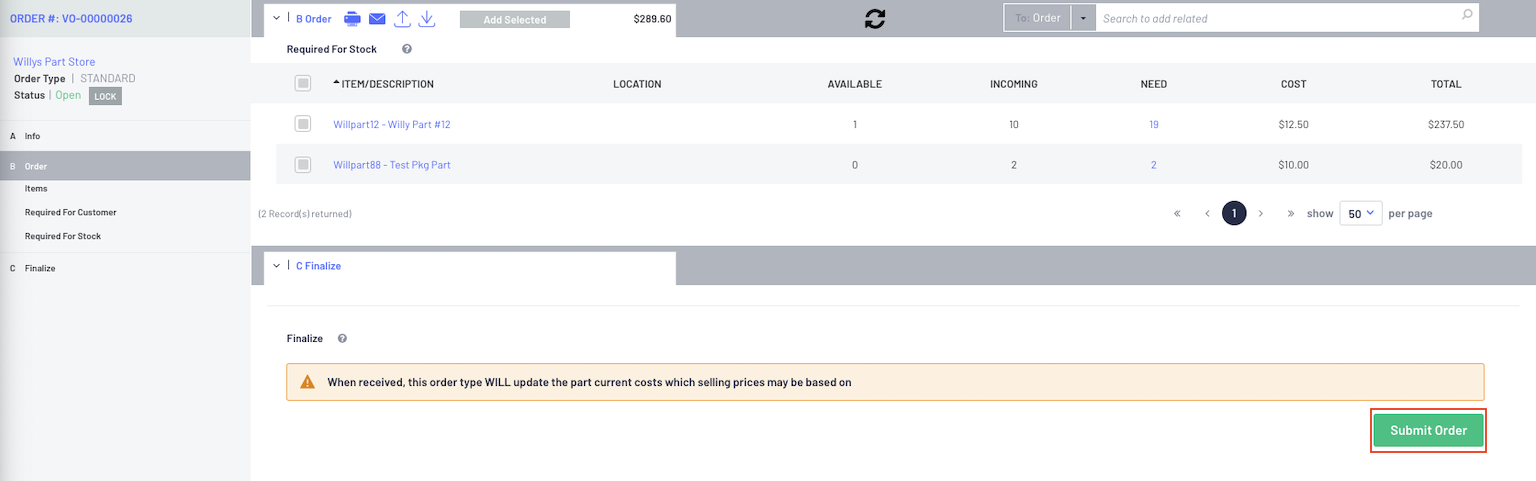
Task: Collapse the B Order section chevron
Action: 277,18
